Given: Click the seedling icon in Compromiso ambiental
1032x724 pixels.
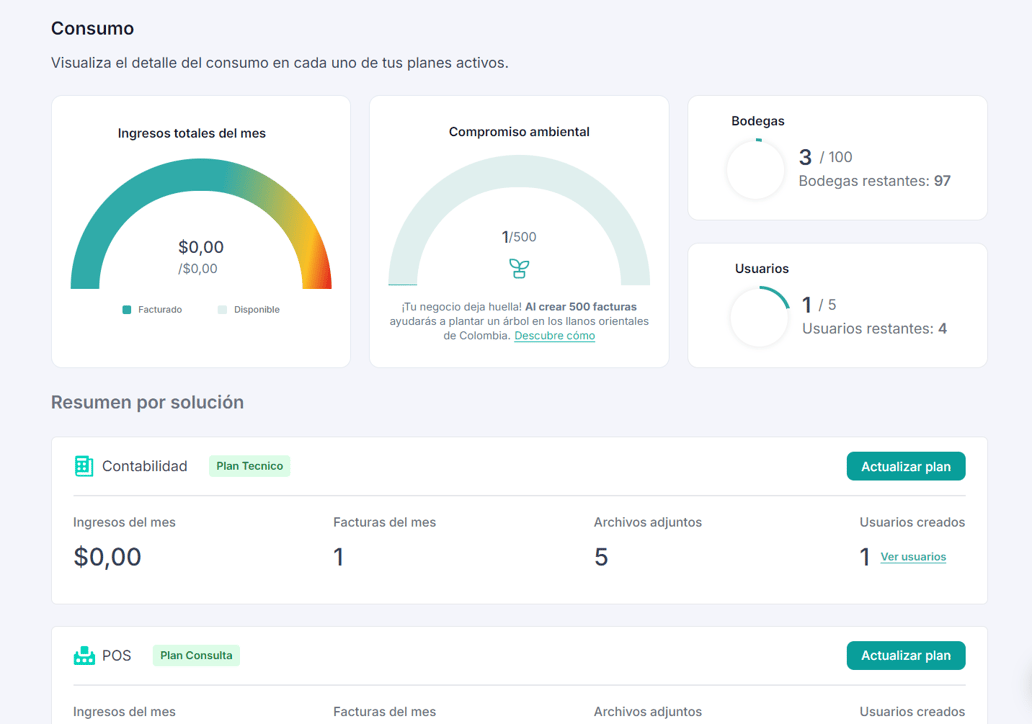Looking at the screenshot, I should pos(519,270).
